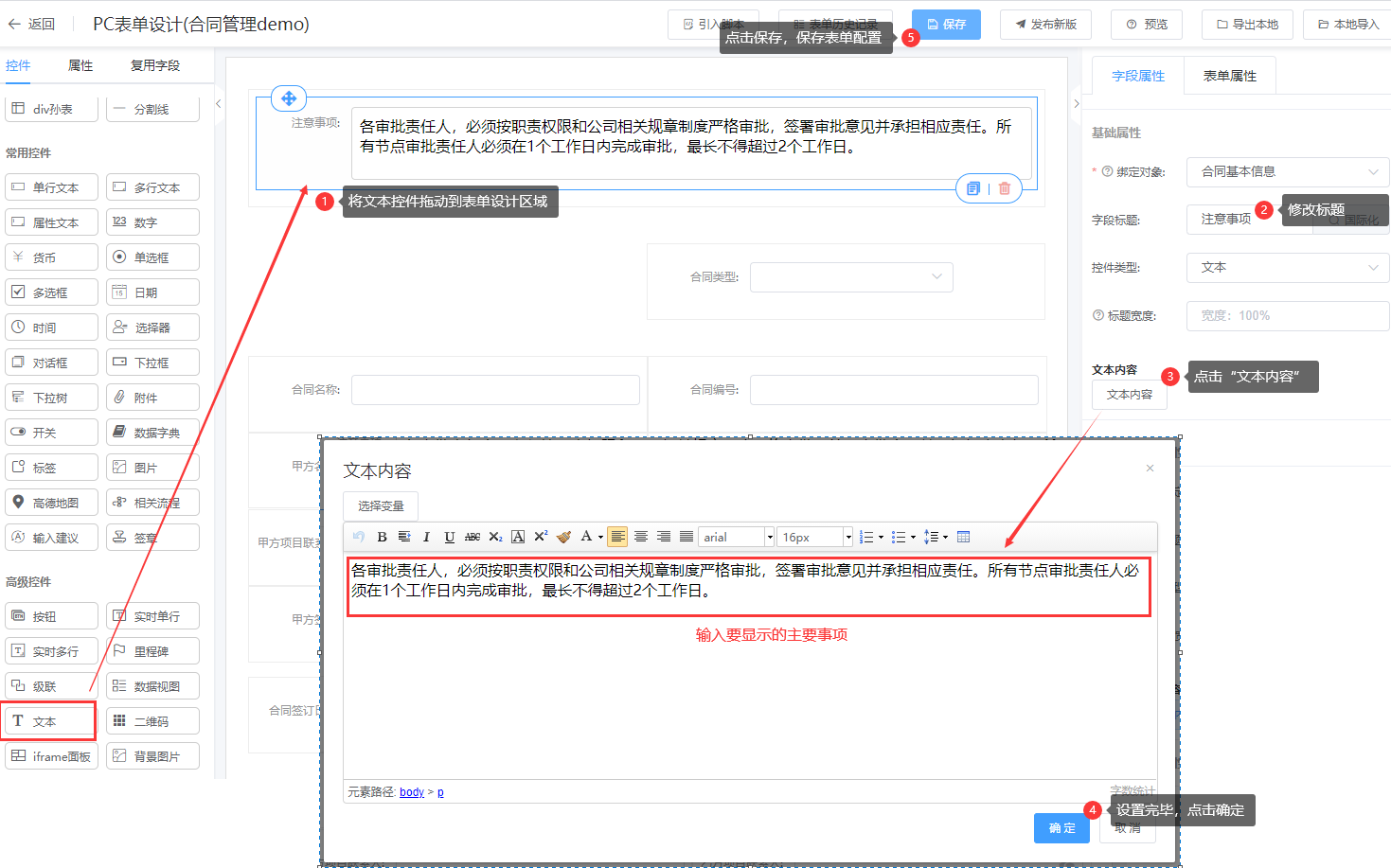This screenshot has height=868, width=1391.
Task: Open the 复用字段 tab in left panel
Action: [x=155, y=65]
